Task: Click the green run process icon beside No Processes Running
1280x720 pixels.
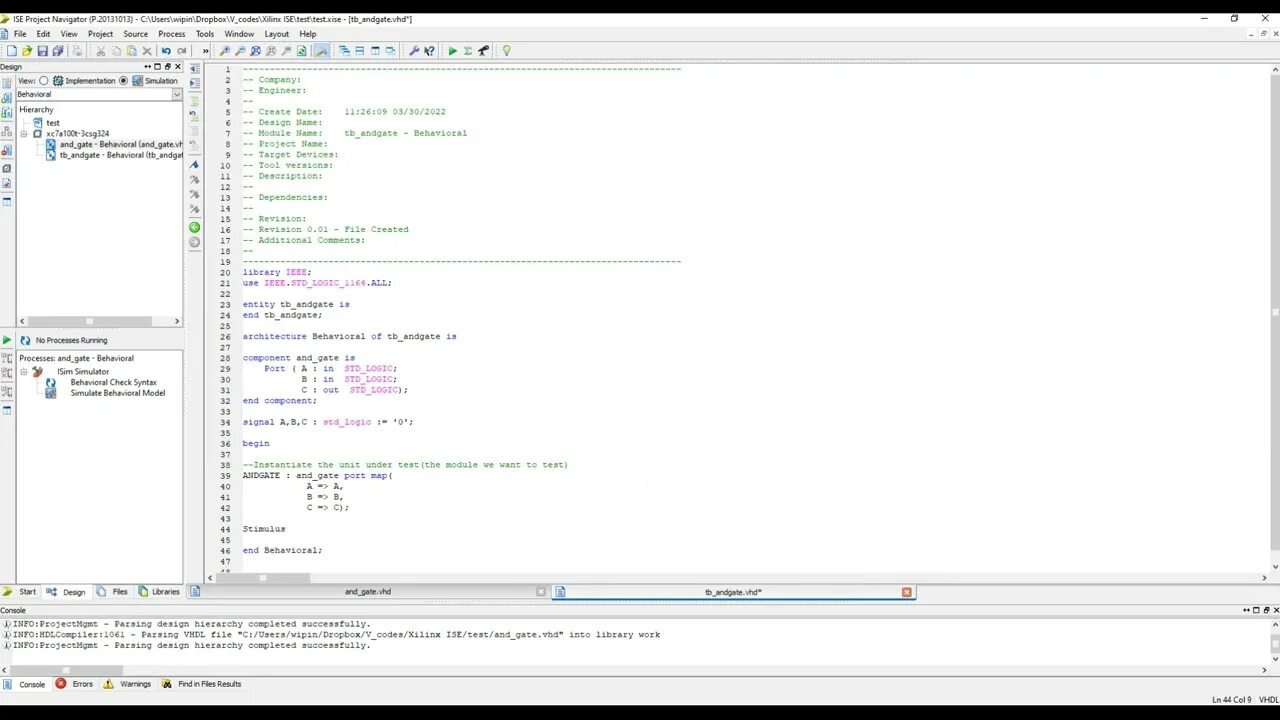Action: (7, 340)
